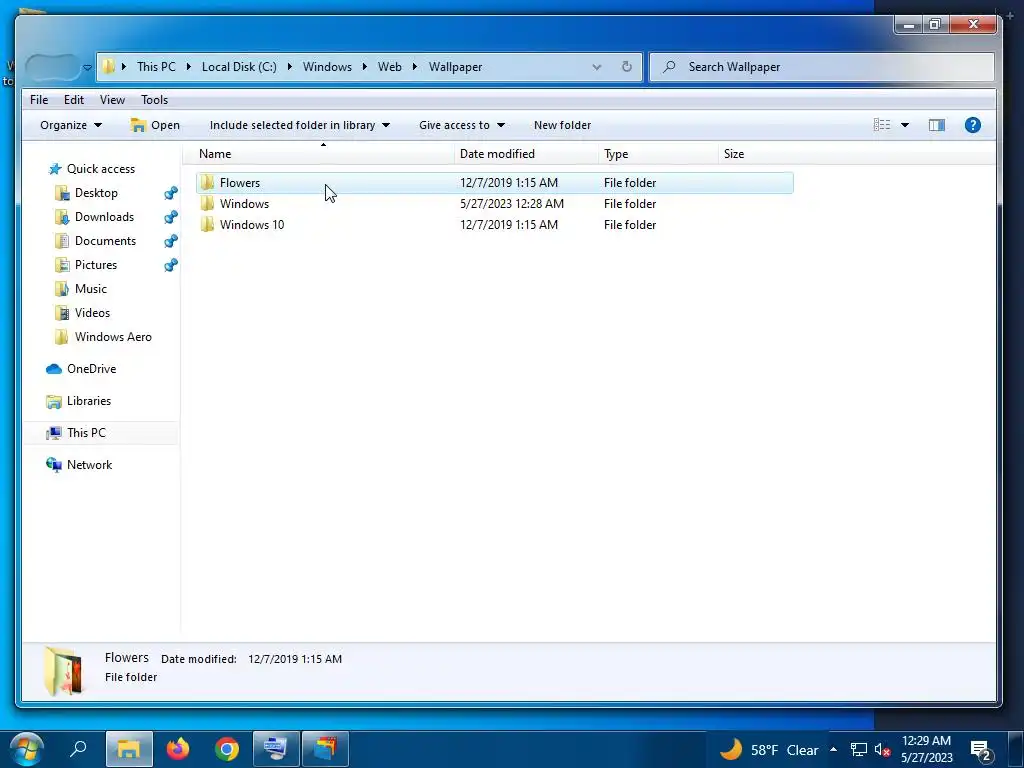Screen dimensions: 1024x768
Task: Click the change view layout icon
Action: tap(882, 125)
